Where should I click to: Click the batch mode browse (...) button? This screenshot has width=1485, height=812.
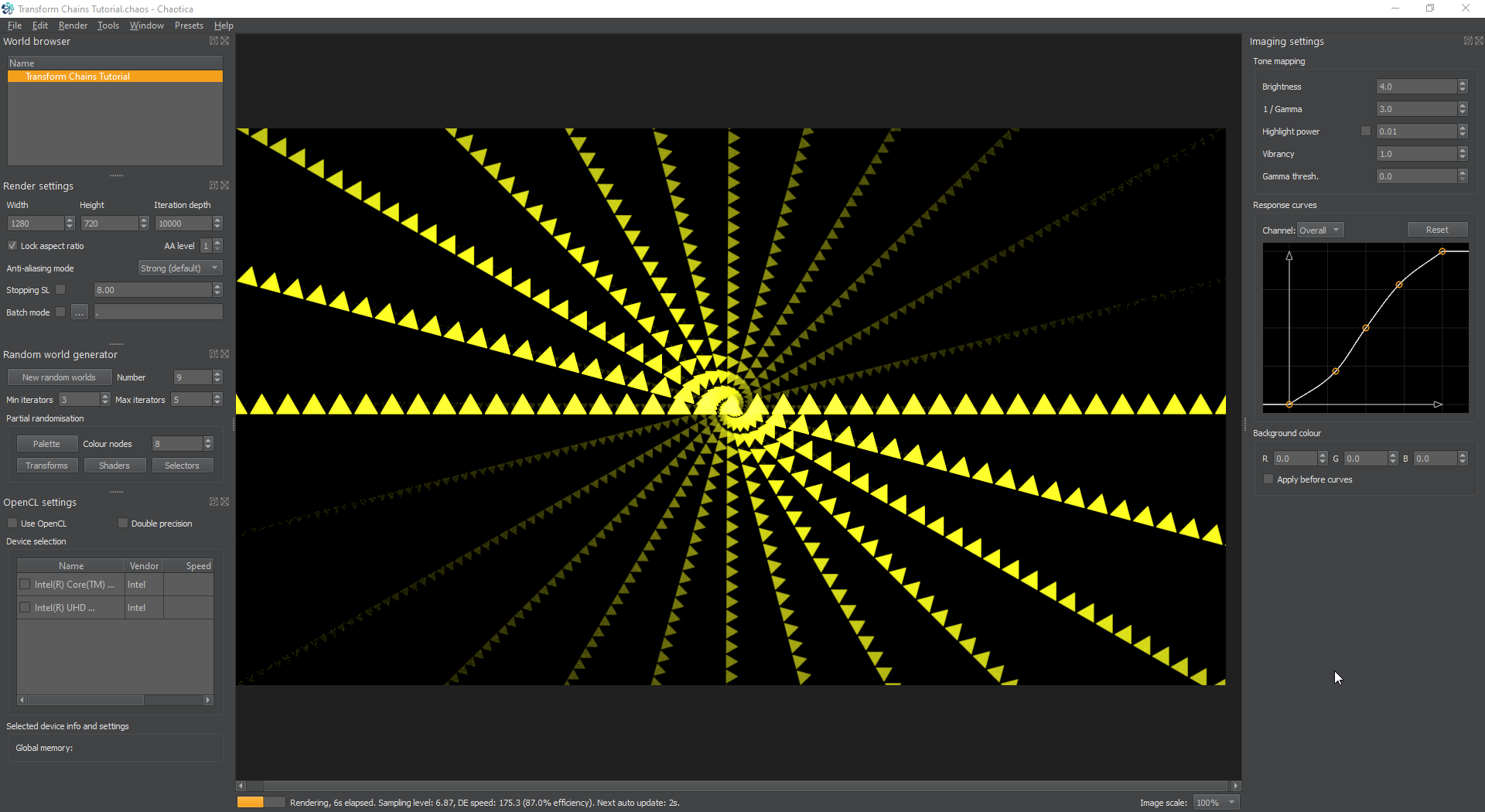point(80,312)
